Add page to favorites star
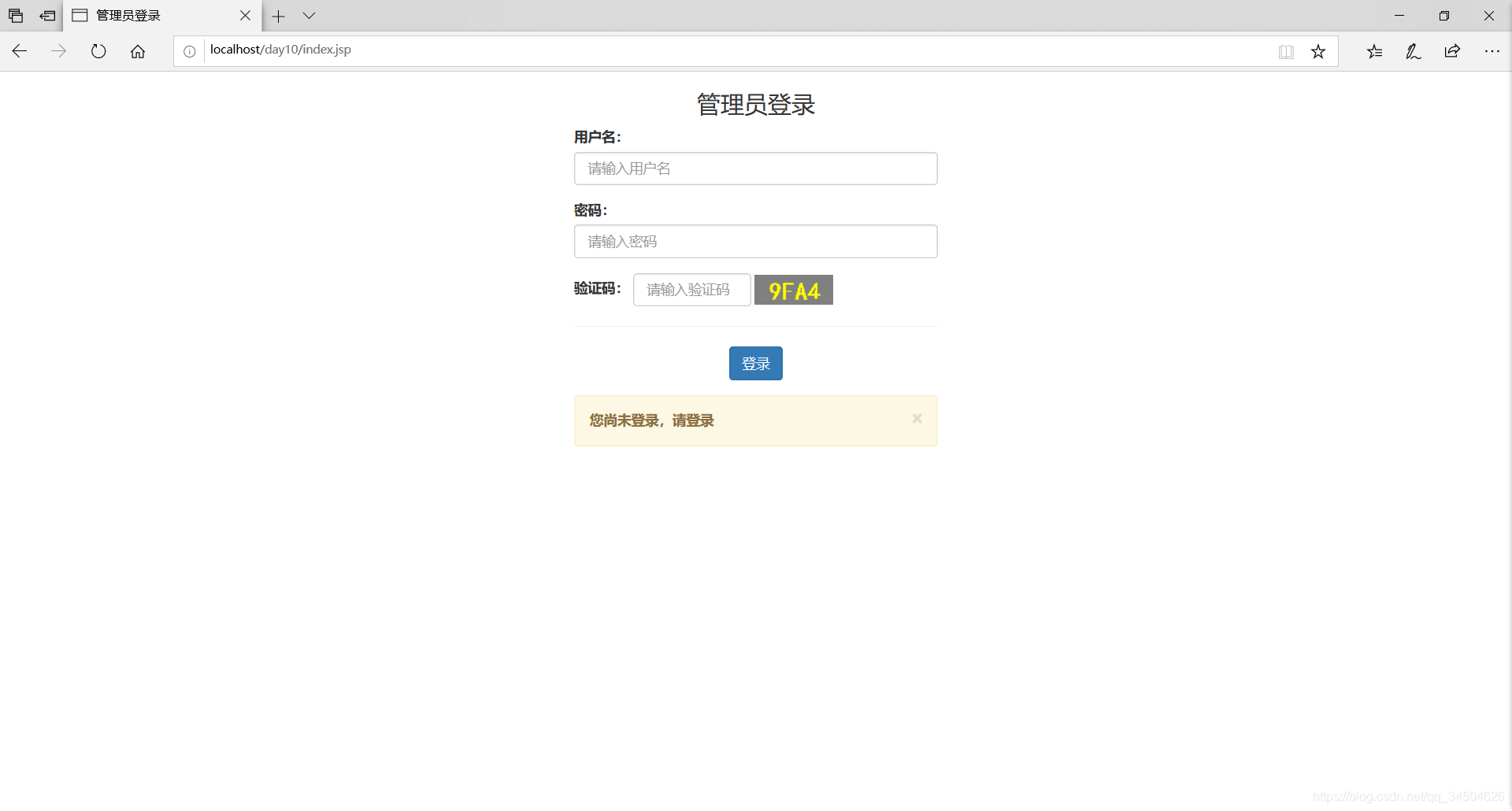 click(1318, 52)
